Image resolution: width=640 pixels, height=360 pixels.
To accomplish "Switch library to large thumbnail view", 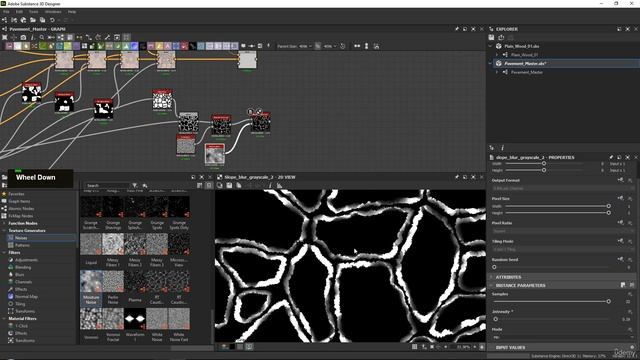I will coord(209,185).
